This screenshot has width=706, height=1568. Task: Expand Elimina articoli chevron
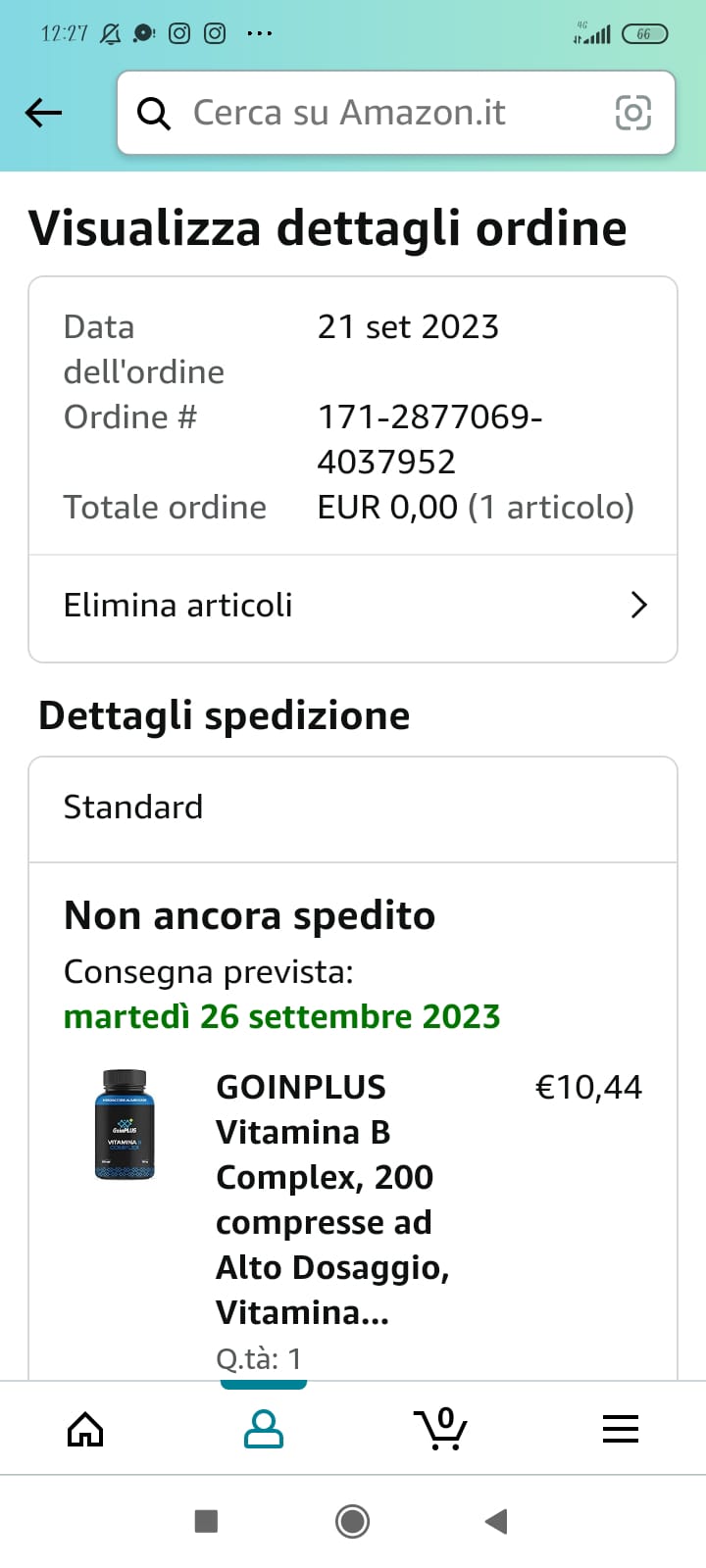(x=639, y=605)
